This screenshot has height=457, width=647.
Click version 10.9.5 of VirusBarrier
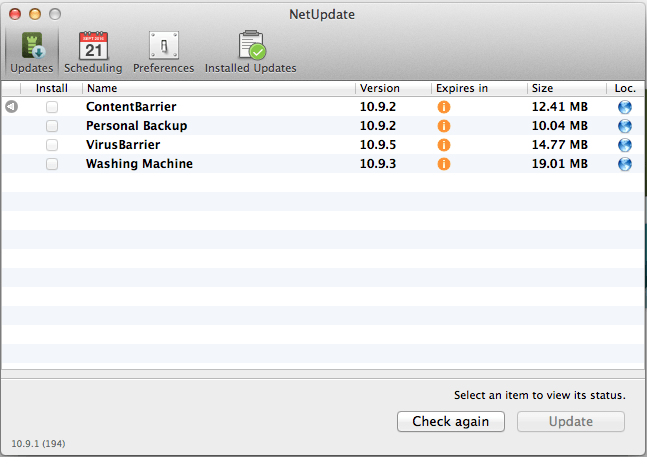pyautogui.click(x=378, y=145)
